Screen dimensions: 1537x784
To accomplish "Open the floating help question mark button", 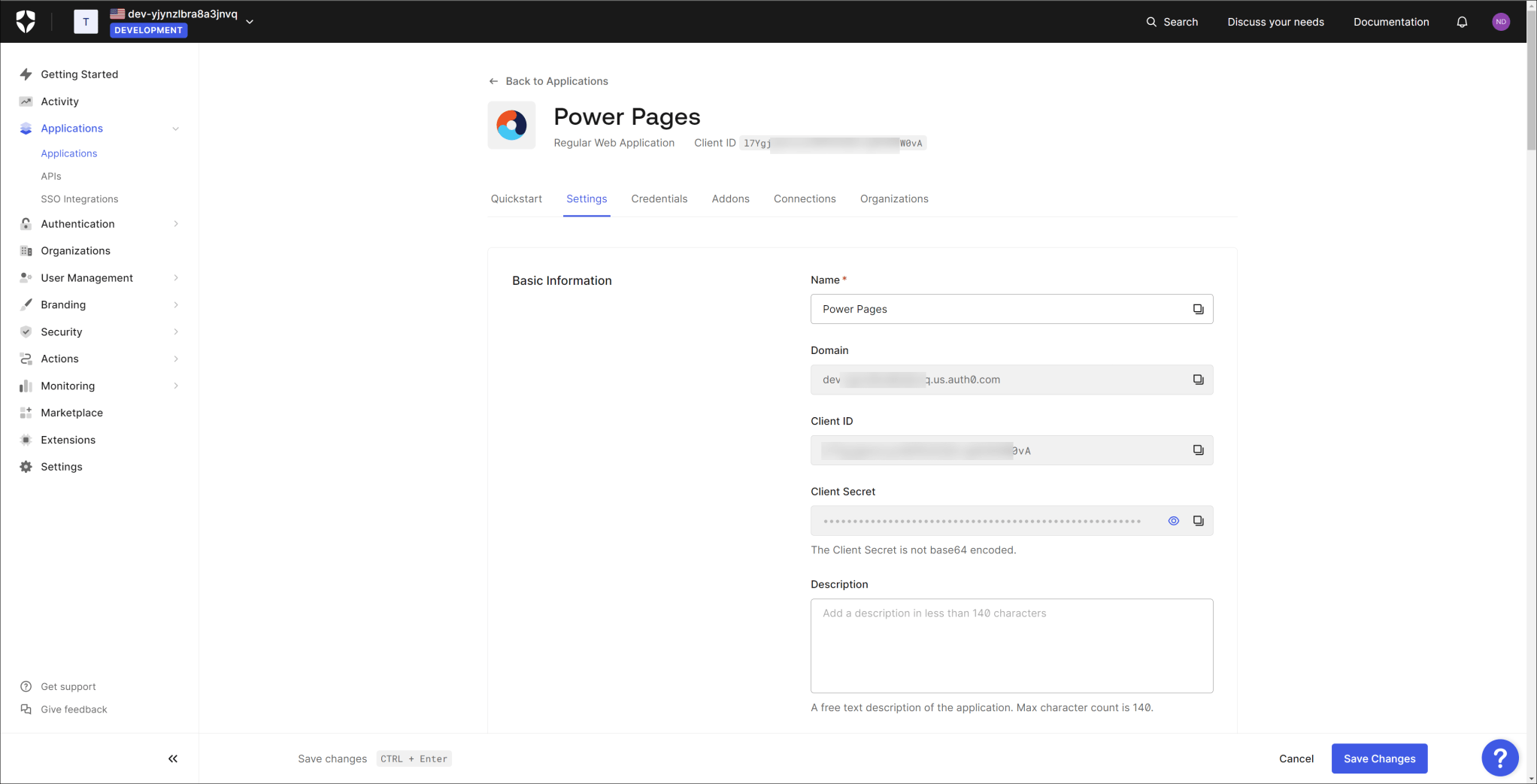I will 1500,758.
